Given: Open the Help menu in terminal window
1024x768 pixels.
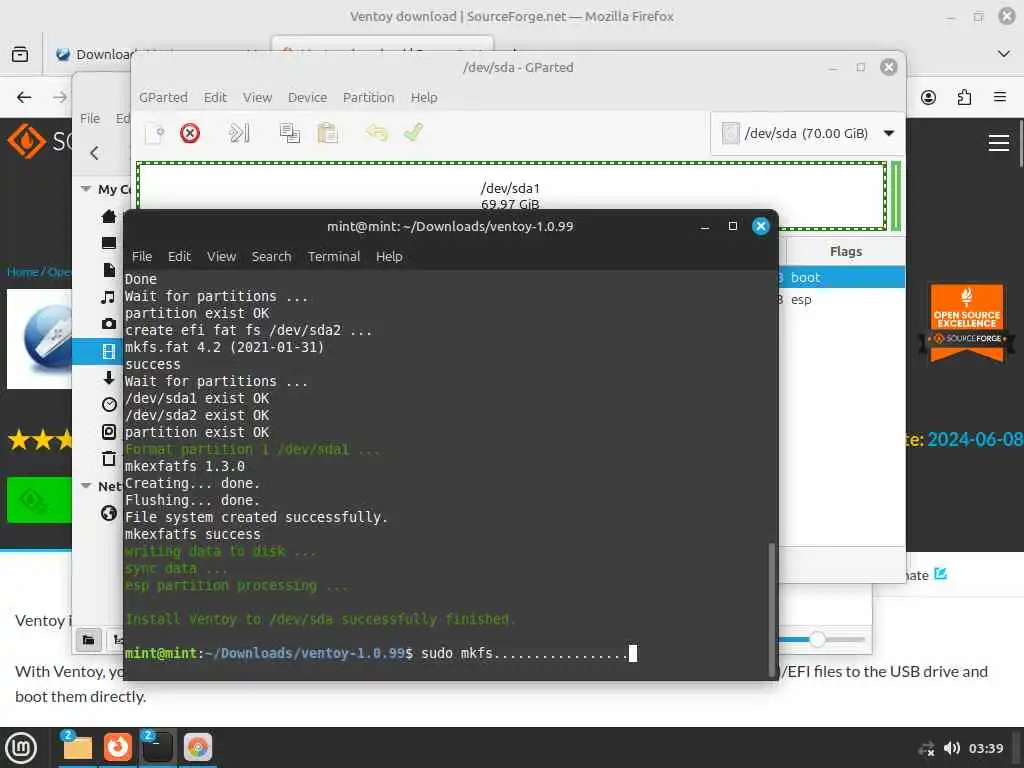Looking at the screenshot, I should click(389, 257).
